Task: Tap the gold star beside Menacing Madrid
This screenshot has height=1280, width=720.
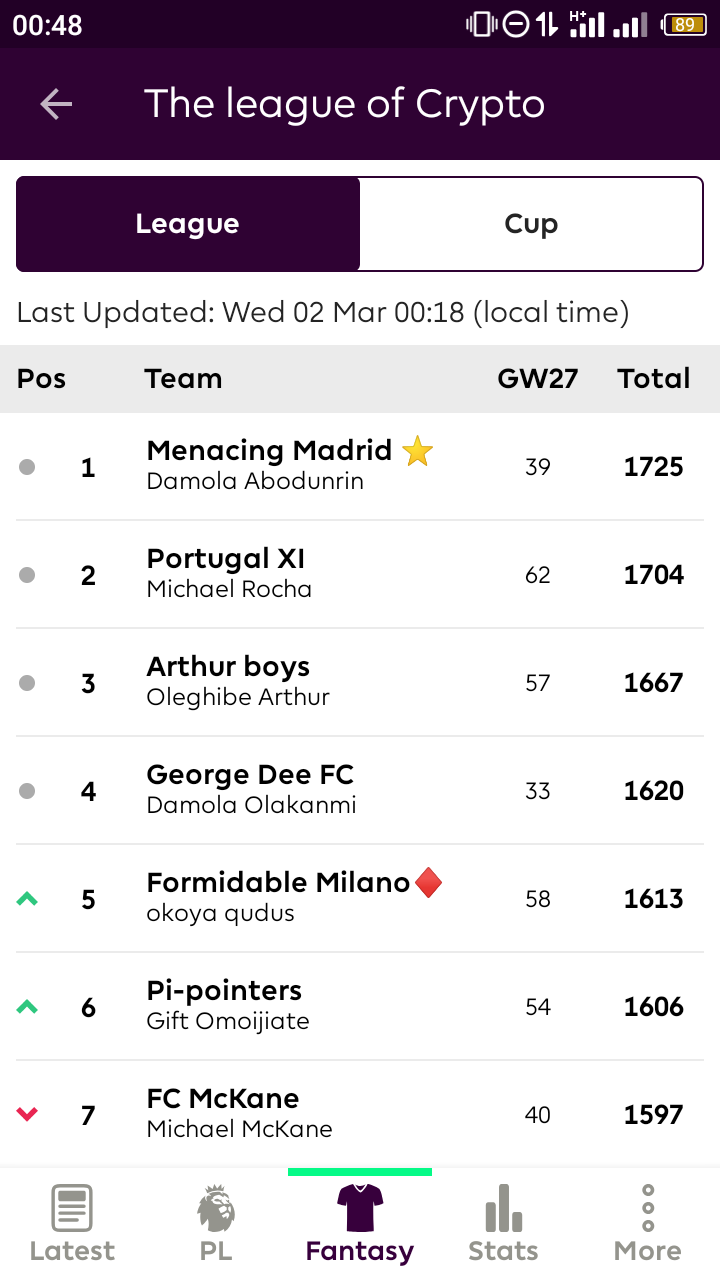Action: pos(417,452)
